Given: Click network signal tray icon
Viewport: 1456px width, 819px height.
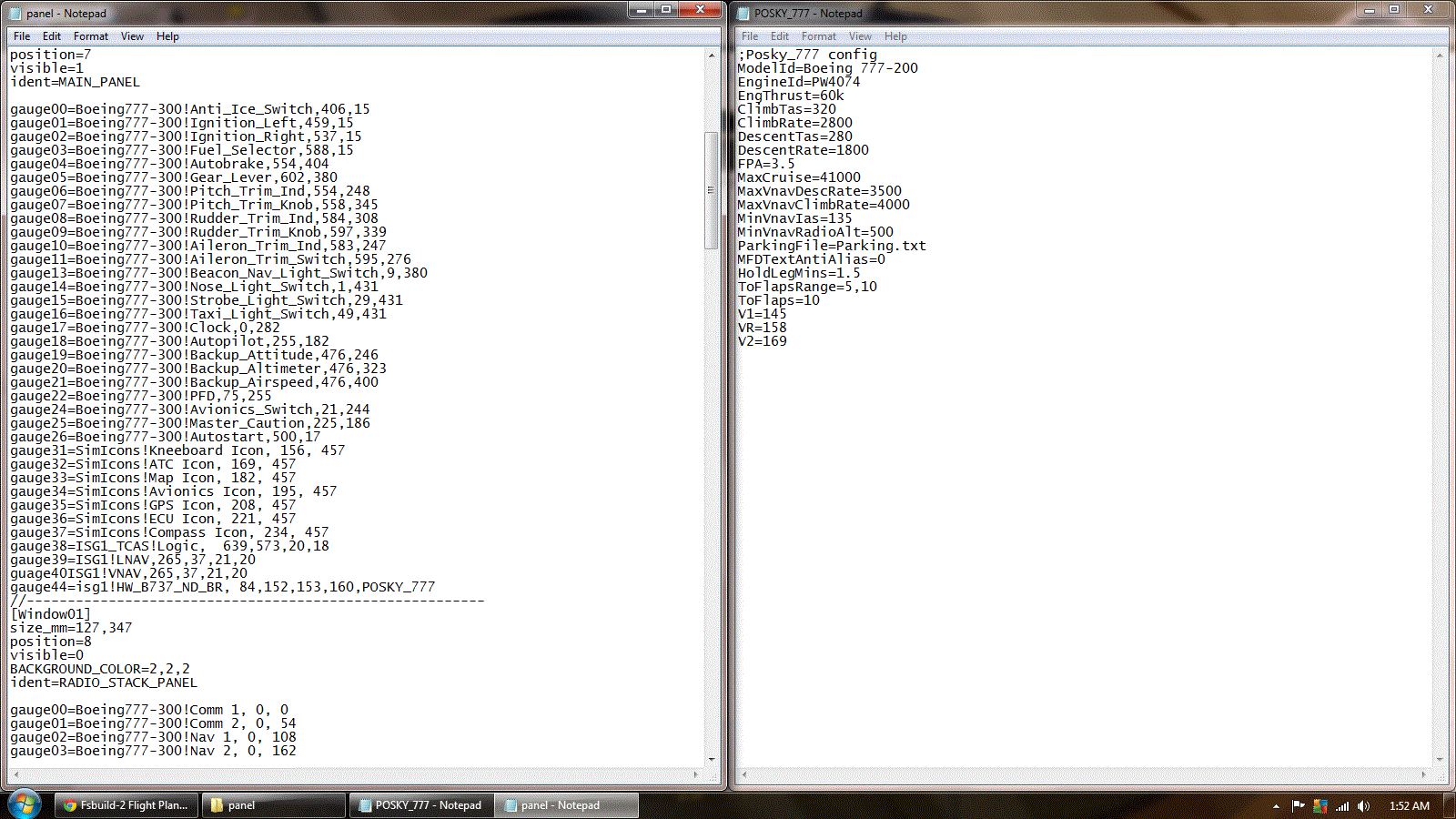Looking at the screenshot, I should (1342, 806).
